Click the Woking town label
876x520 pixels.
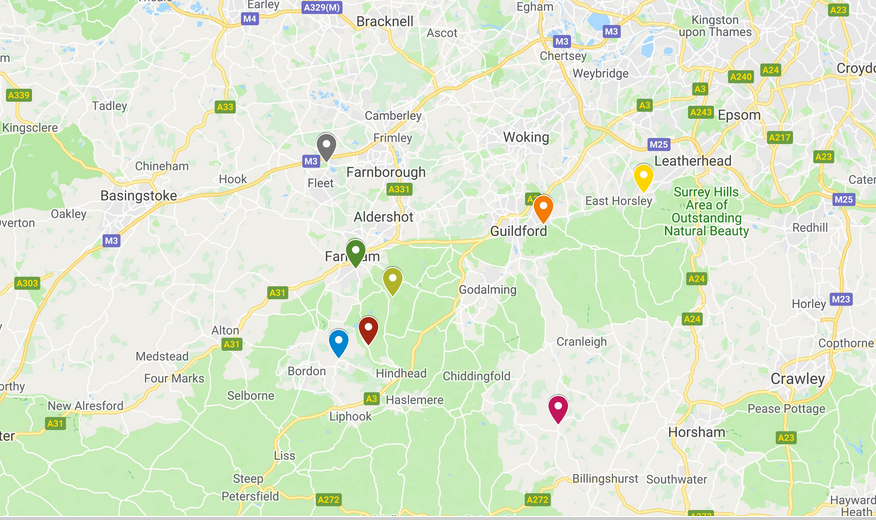(x=526, y=137)
